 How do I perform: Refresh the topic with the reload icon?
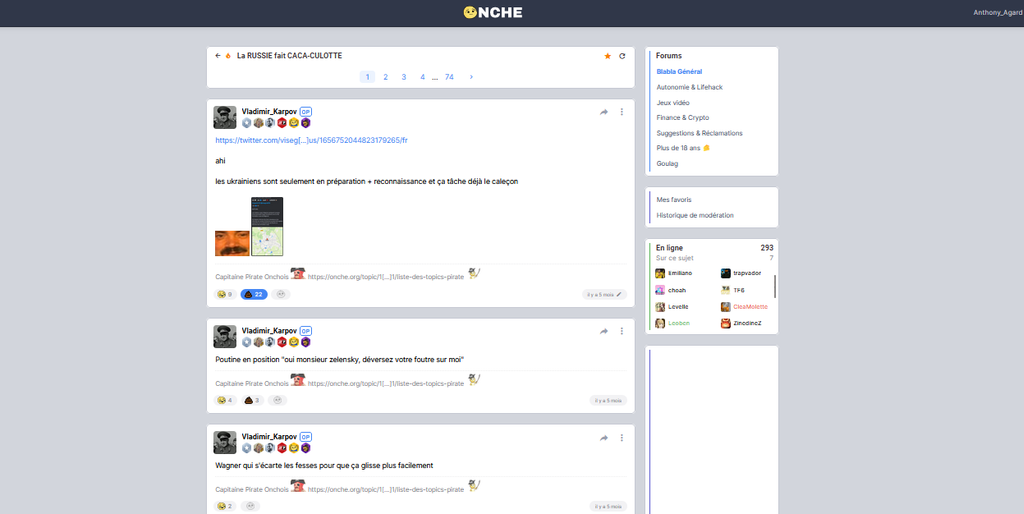pos(622,56)
